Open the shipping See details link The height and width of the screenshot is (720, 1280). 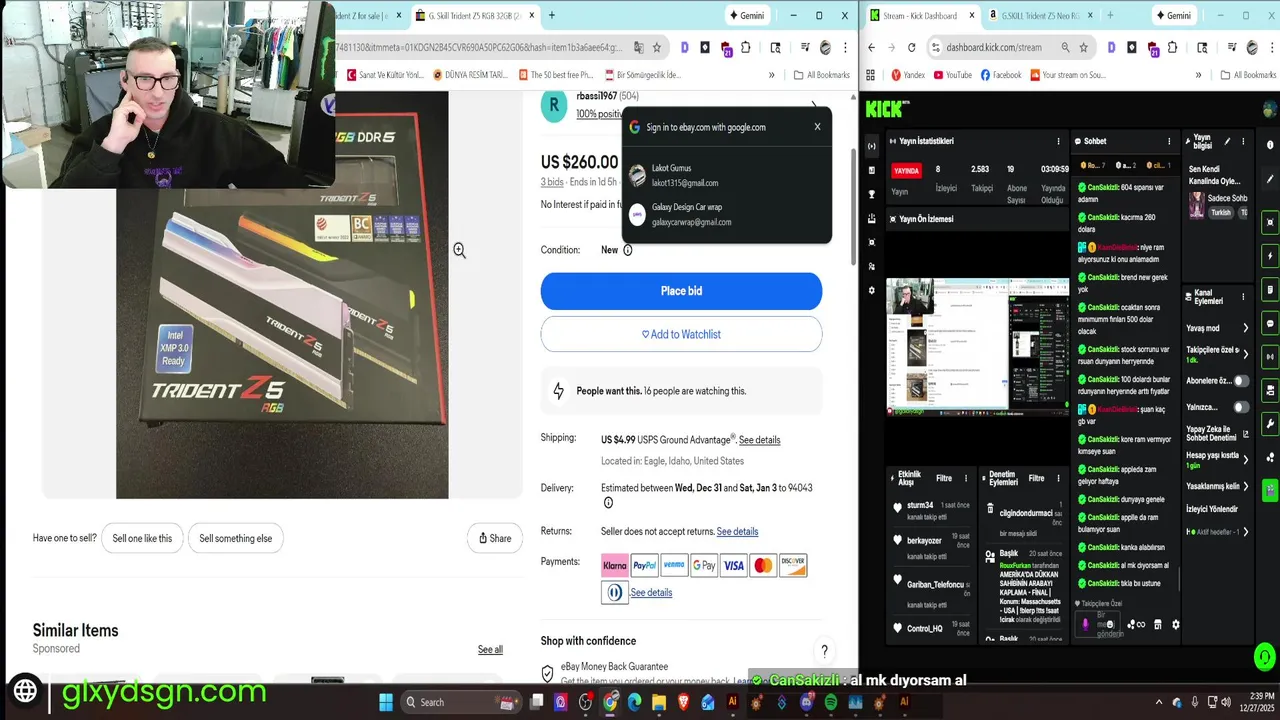point(759,440)
